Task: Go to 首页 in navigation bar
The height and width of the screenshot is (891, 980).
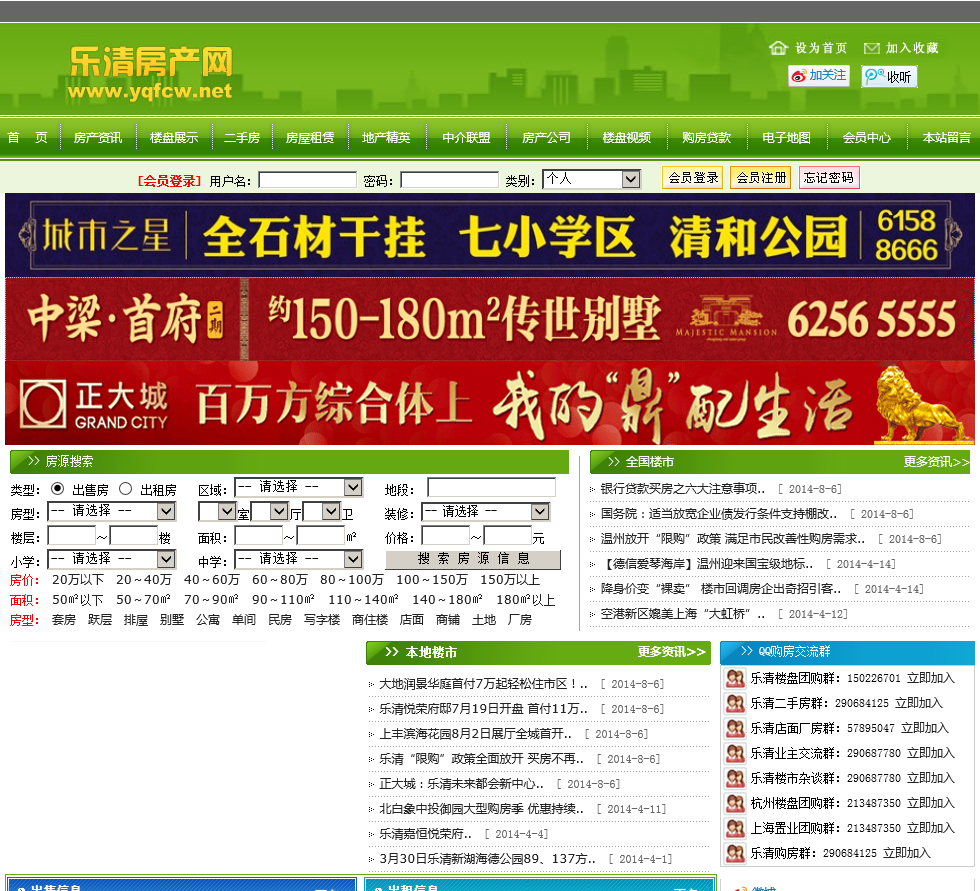Action: point(28,137)
